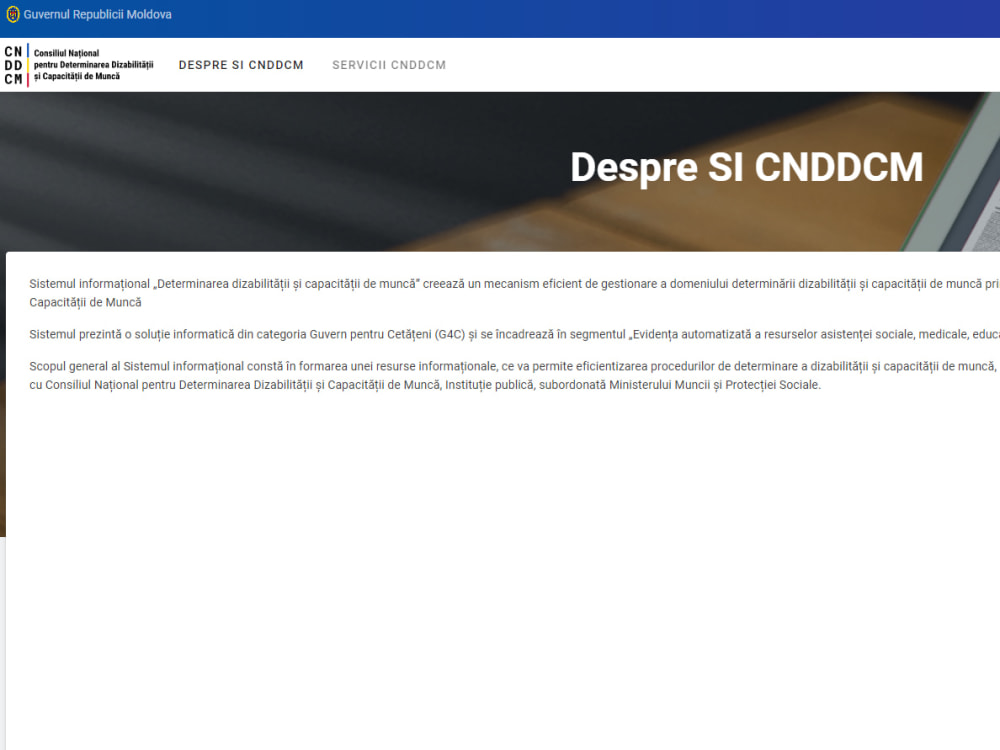The image size is (1000, 750).
Task: Click paragraph starting 'Scopul general al Sistemul'
Action: click(x=515, y=375)
